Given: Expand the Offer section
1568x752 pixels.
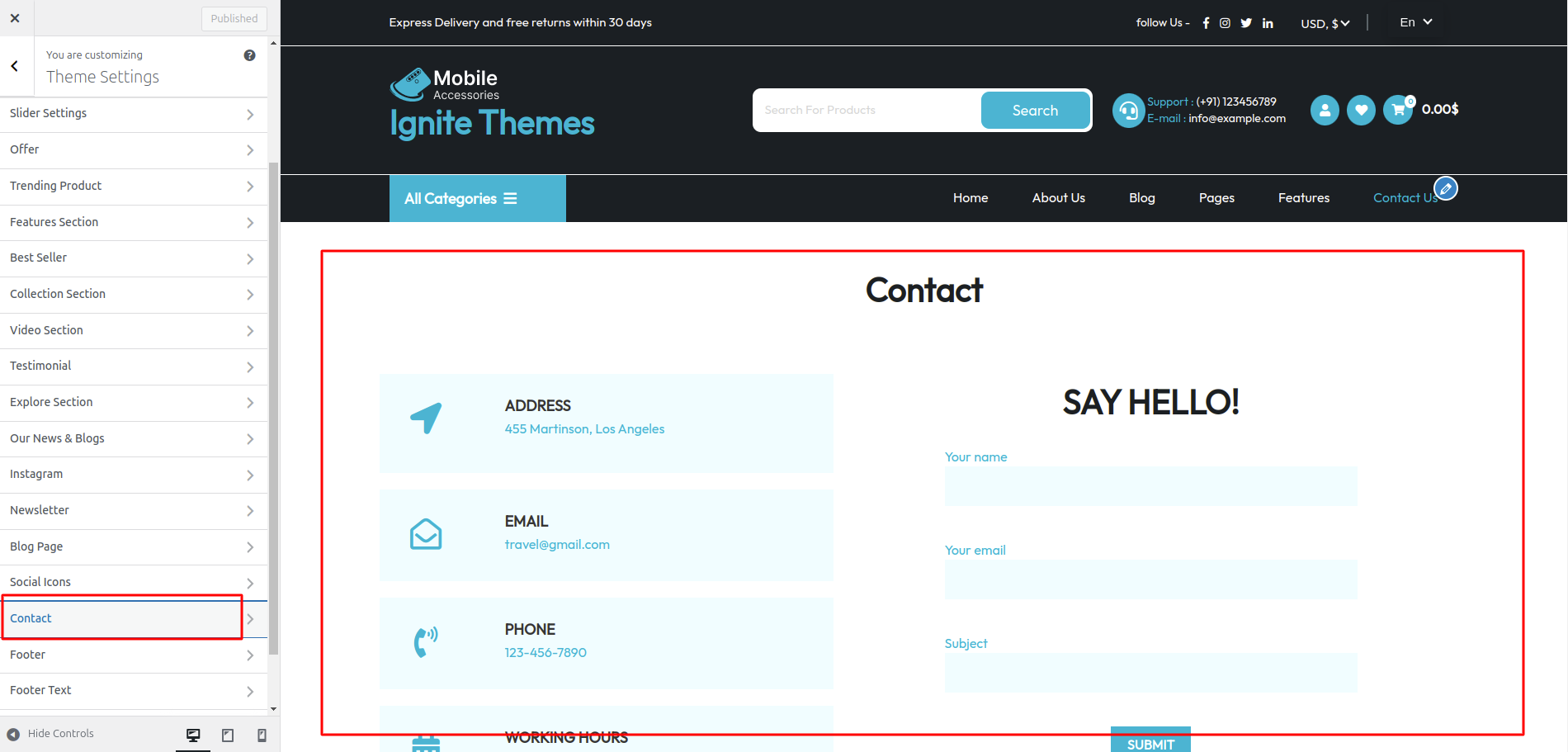Looking at the screenshot, I should pyautogui.click(x=134, y=150).
